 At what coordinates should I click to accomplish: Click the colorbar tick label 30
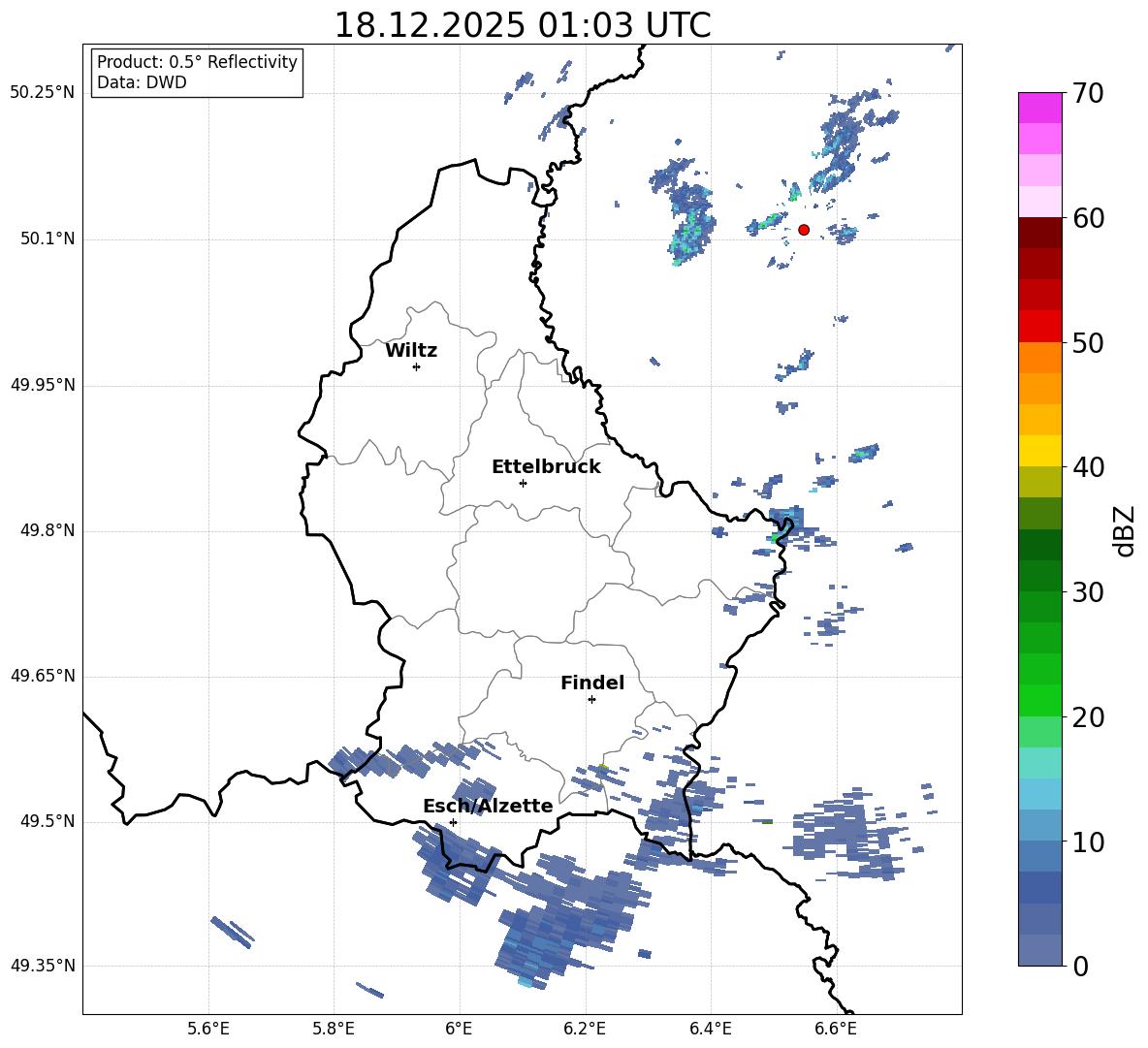coord(1088,592)
